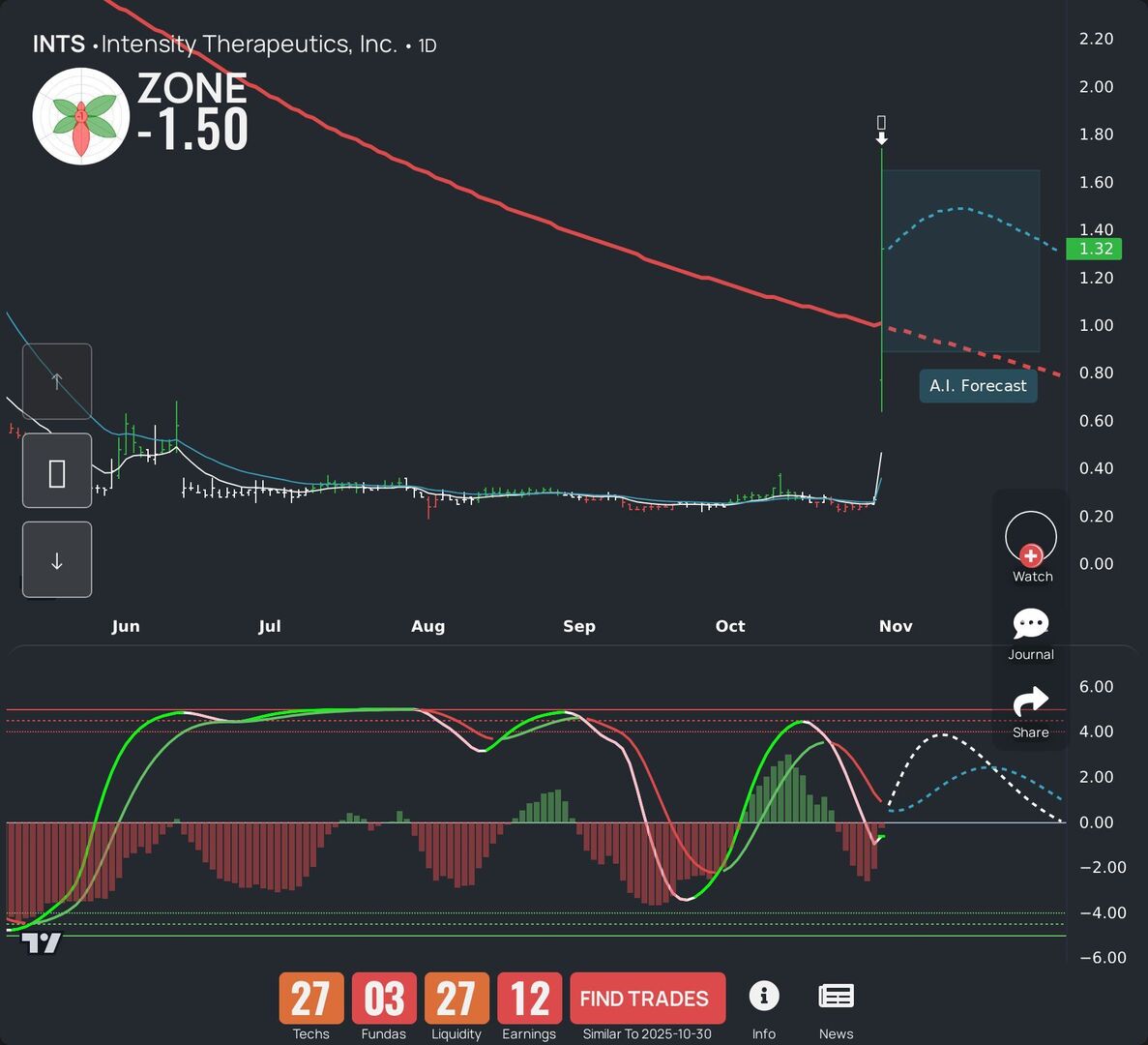Image resolution: width=1148 pixels, height=1045 pixels.
Task: Click the Jun label on time axis
Action: 125,626
